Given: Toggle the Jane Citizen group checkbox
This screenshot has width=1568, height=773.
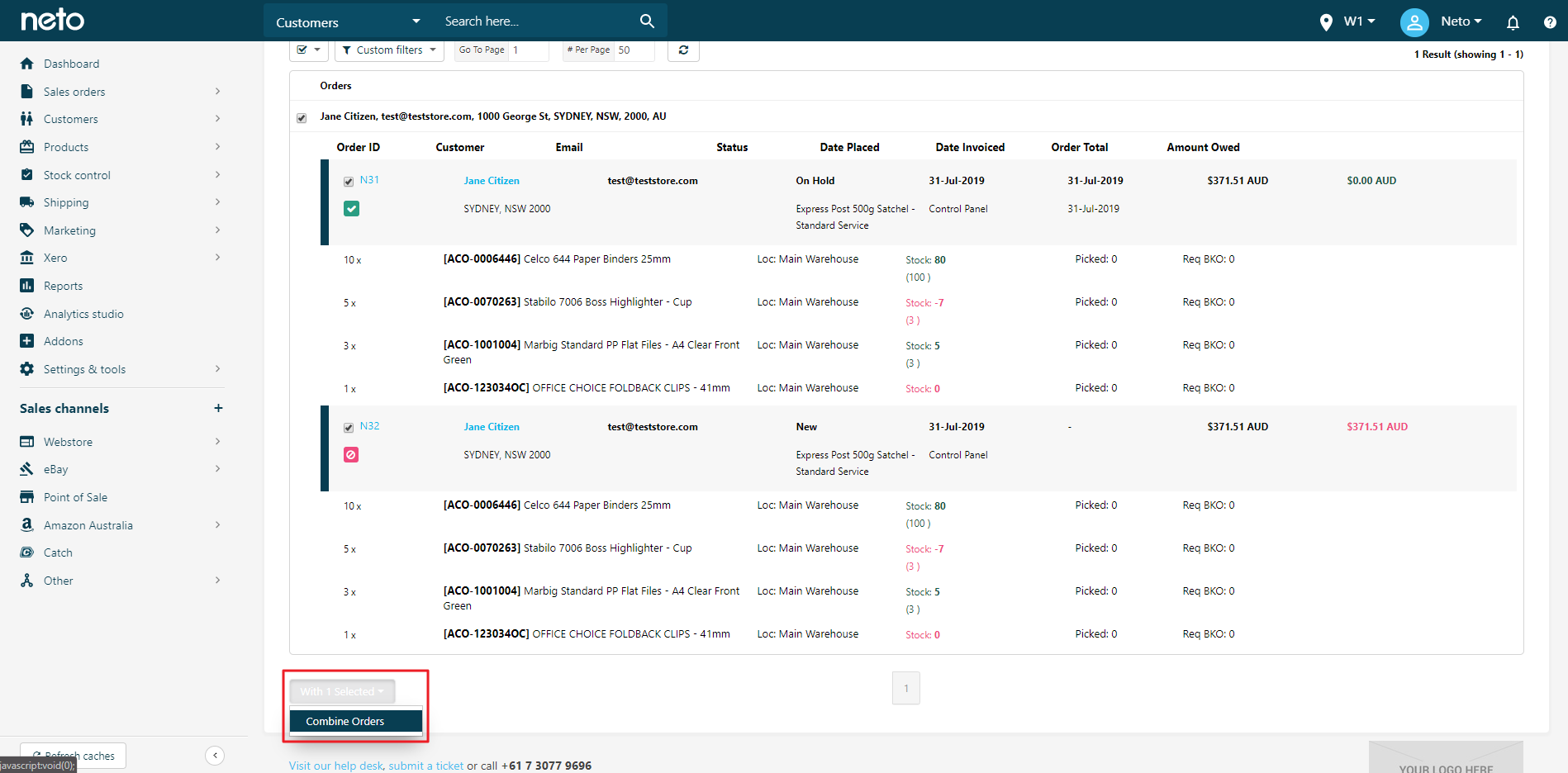Looking at the screenshot, I should coord(302,118).
